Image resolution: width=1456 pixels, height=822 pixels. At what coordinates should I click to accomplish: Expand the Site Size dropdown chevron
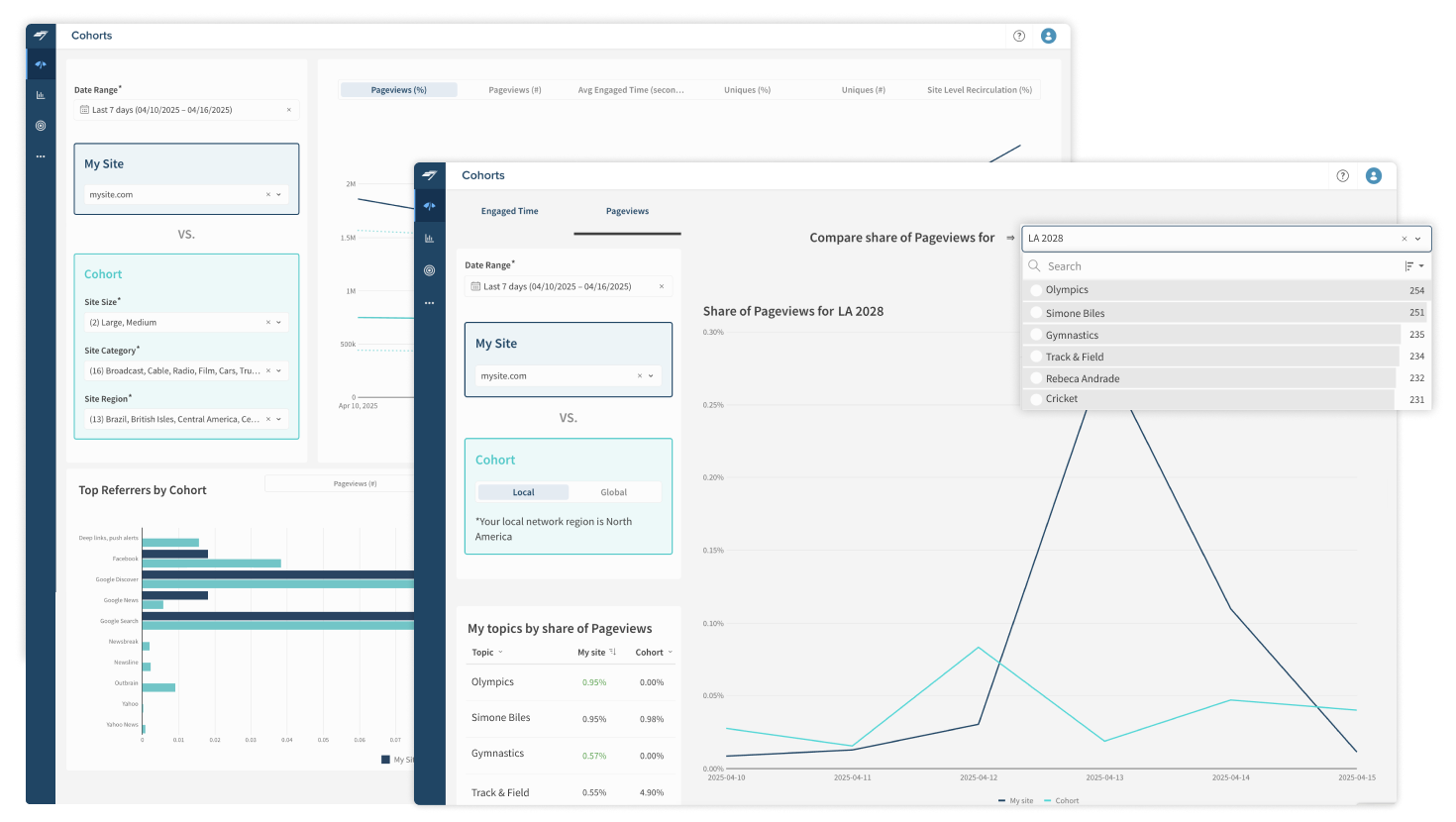tap(278, 323)
